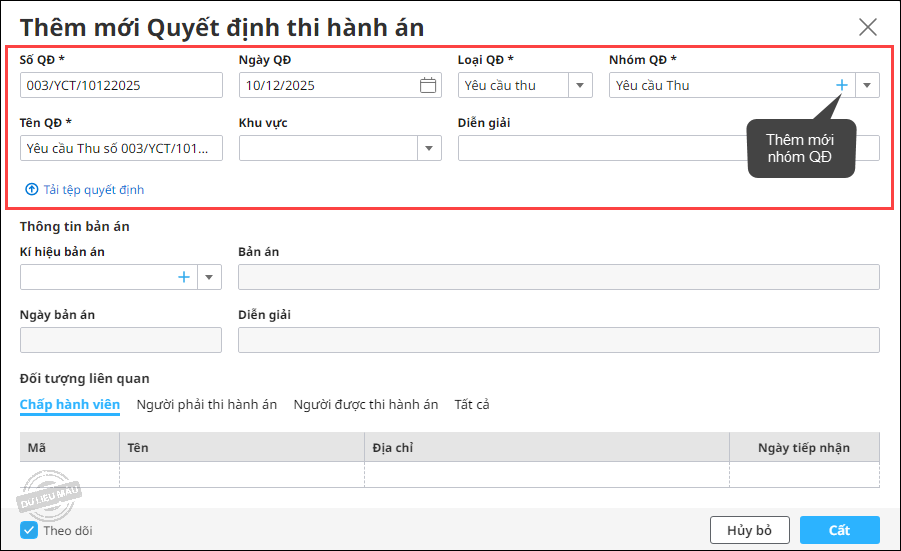Open the calendar picker for Ngày QĐ

click(x=428, y=85)
